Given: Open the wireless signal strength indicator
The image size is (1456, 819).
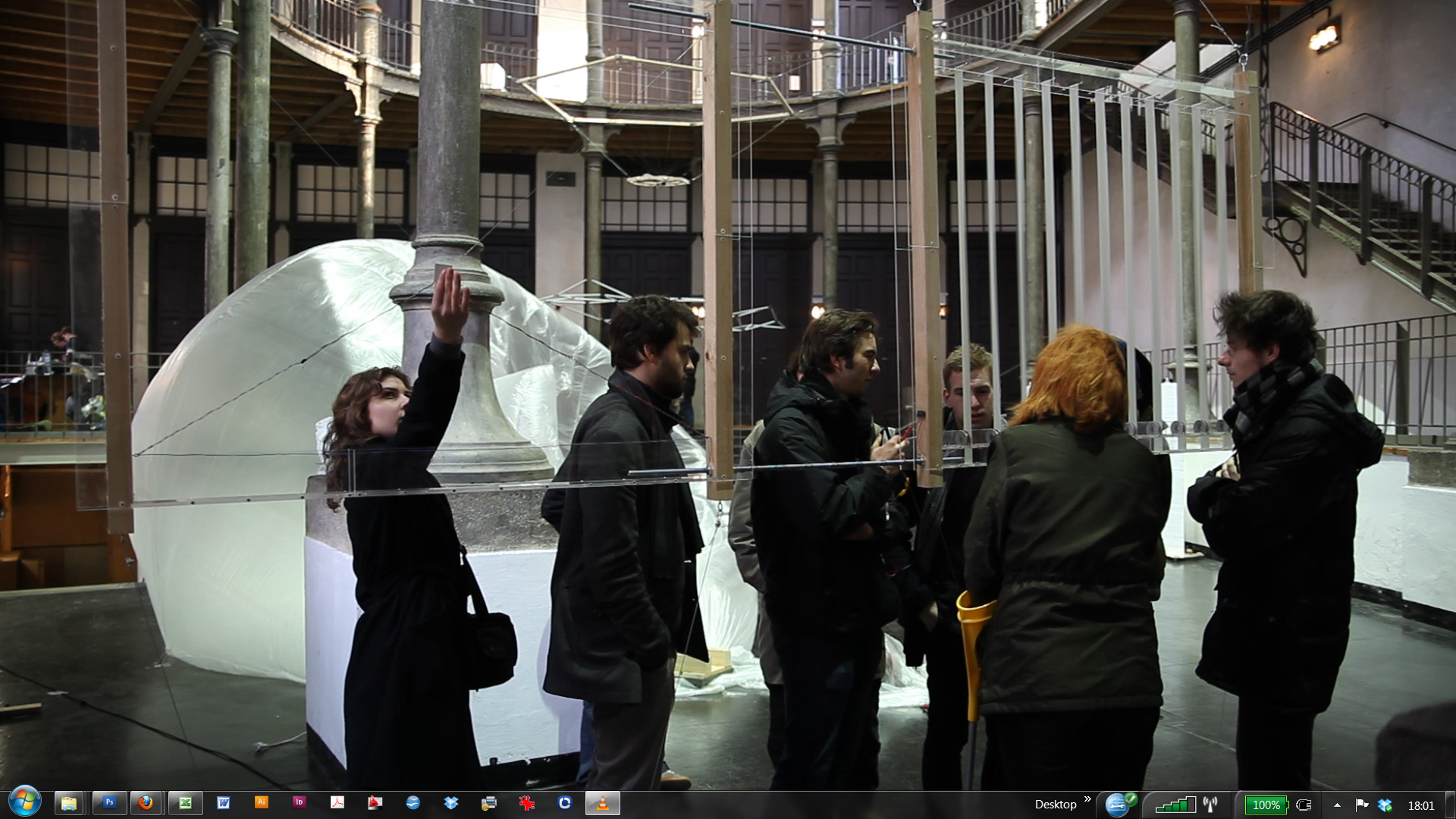Looking at the screenshot, I should [1175, 805].
